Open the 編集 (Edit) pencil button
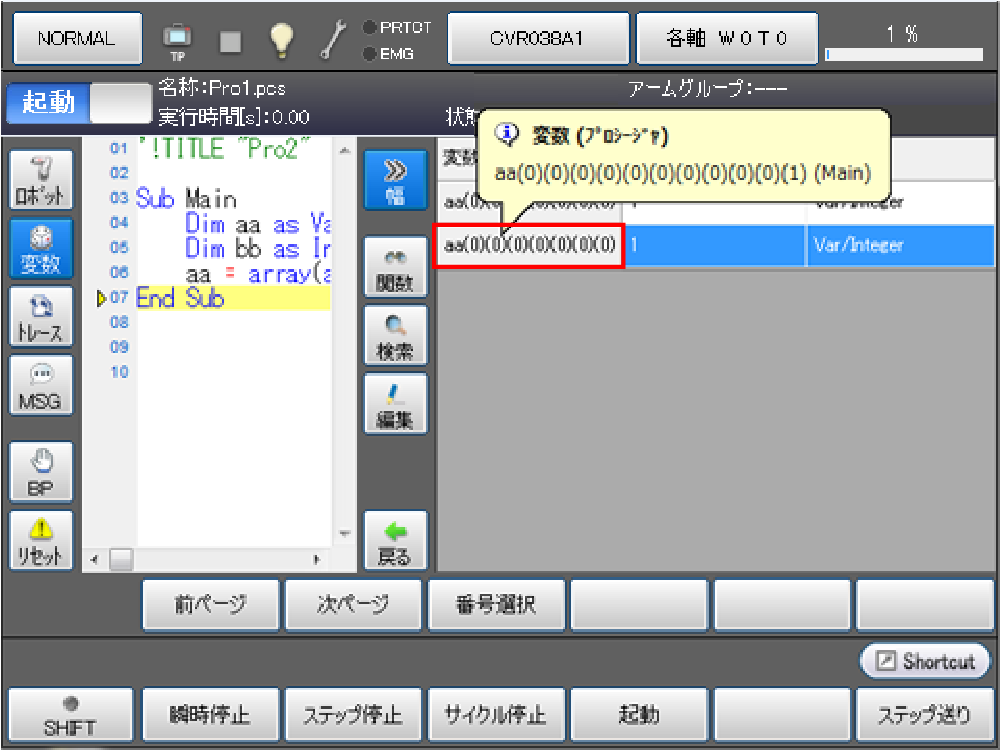This screenshot has width=1000, height=751. (x=395, y=404)
